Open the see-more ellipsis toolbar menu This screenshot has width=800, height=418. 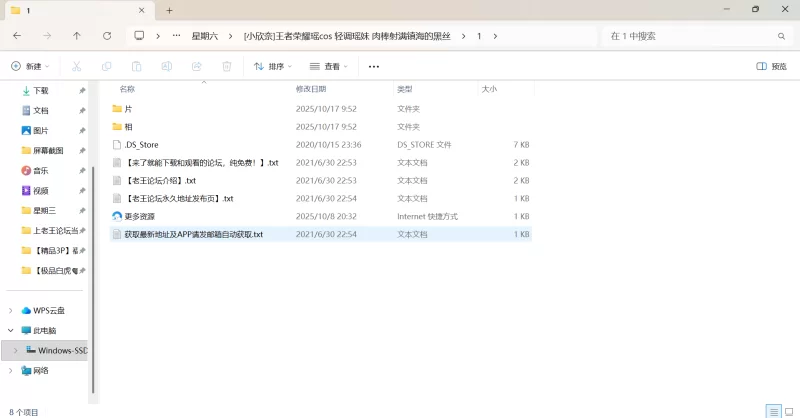coord(374,67)
